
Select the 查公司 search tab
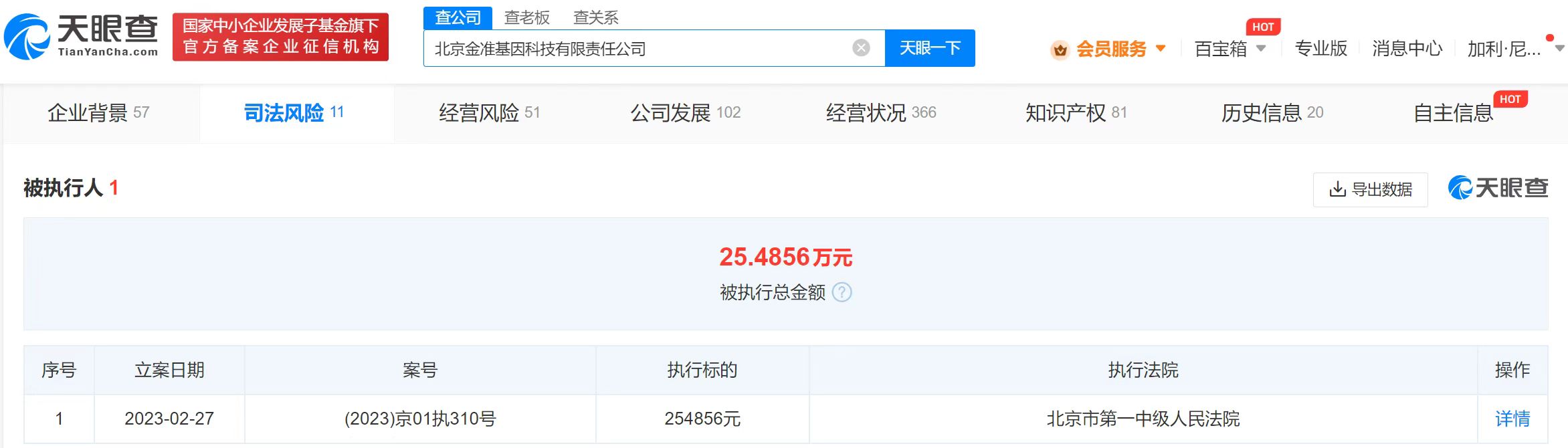[x=458, y=18]
